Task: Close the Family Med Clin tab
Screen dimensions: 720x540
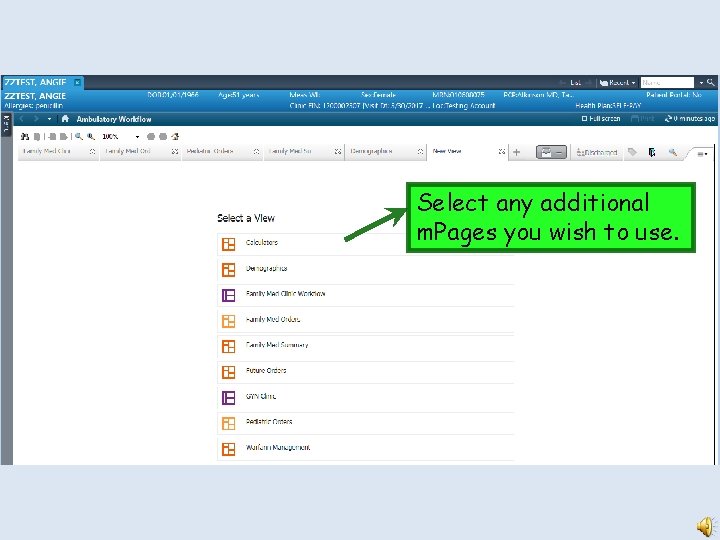Action: pos(92,152)
